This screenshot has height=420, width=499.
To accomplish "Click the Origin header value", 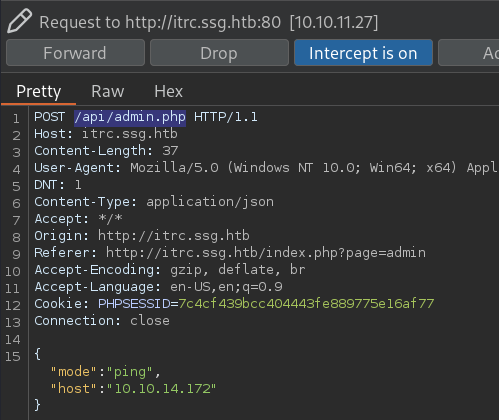I will (174, 236).
